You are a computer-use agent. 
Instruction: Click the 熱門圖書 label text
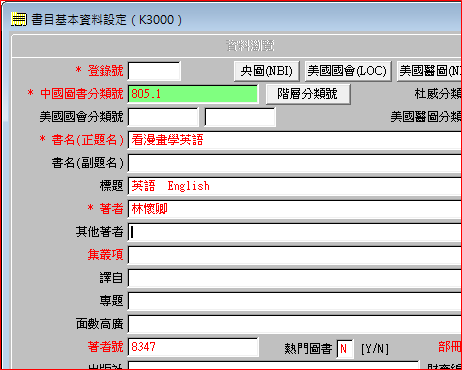[308, 349]
